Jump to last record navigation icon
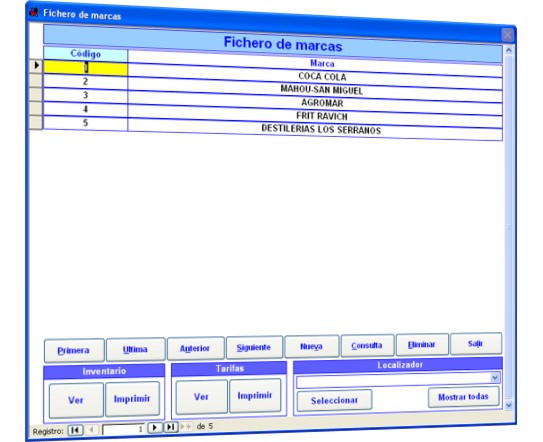Screen dimensions: 543x442 171,427
